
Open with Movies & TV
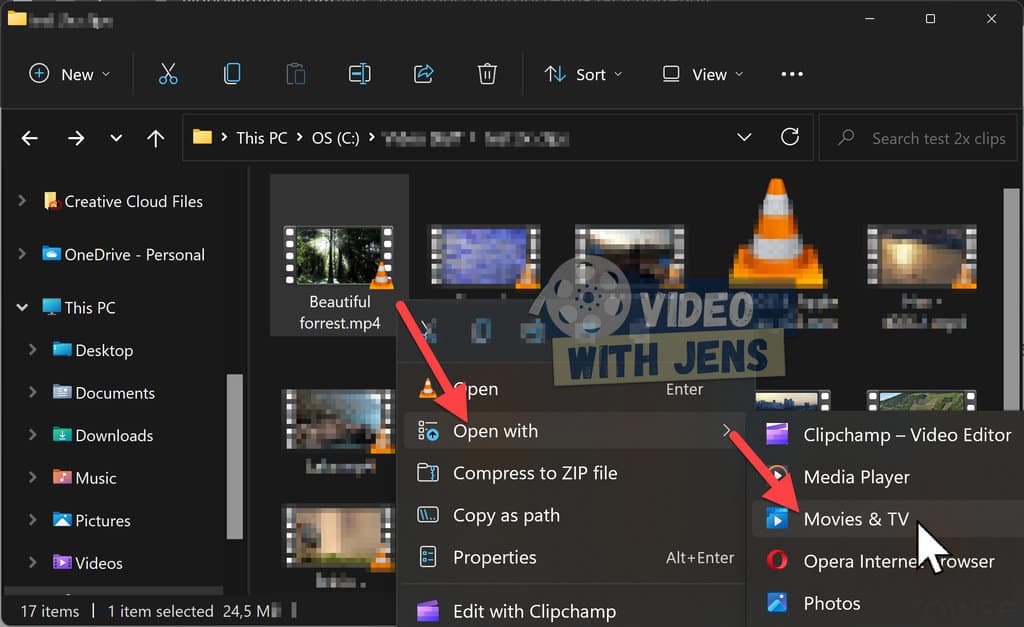click(x=888, y=519)
